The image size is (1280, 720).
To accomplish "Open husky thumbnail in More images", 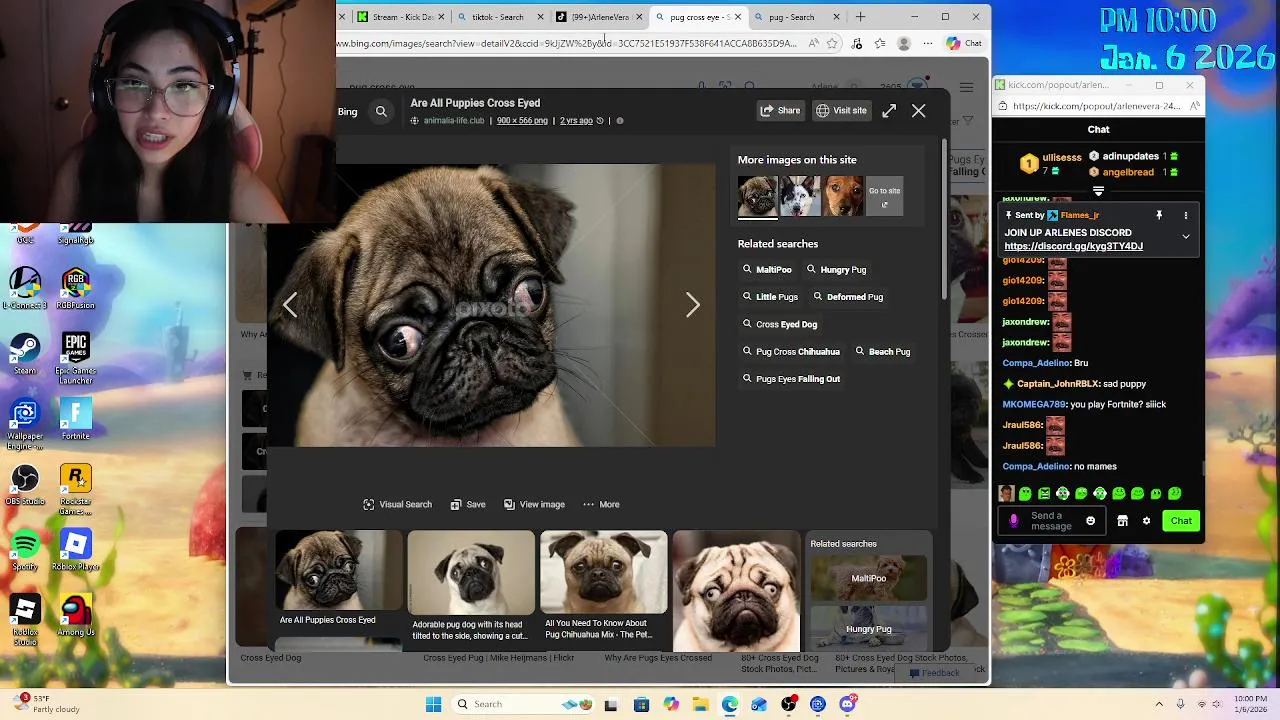I will 800,196.
